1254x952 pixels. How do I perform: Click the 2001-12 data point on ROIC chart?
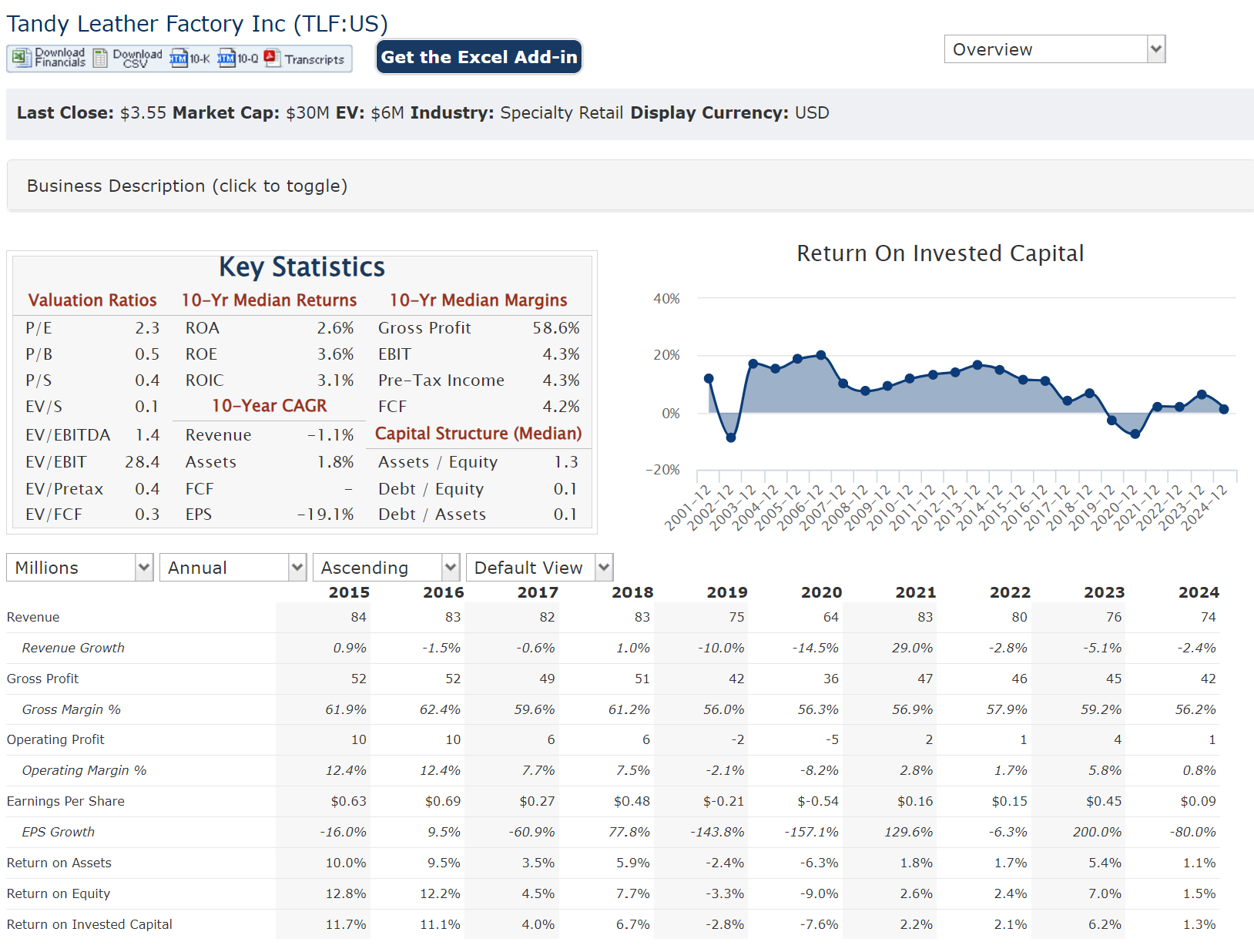point(709,378)
